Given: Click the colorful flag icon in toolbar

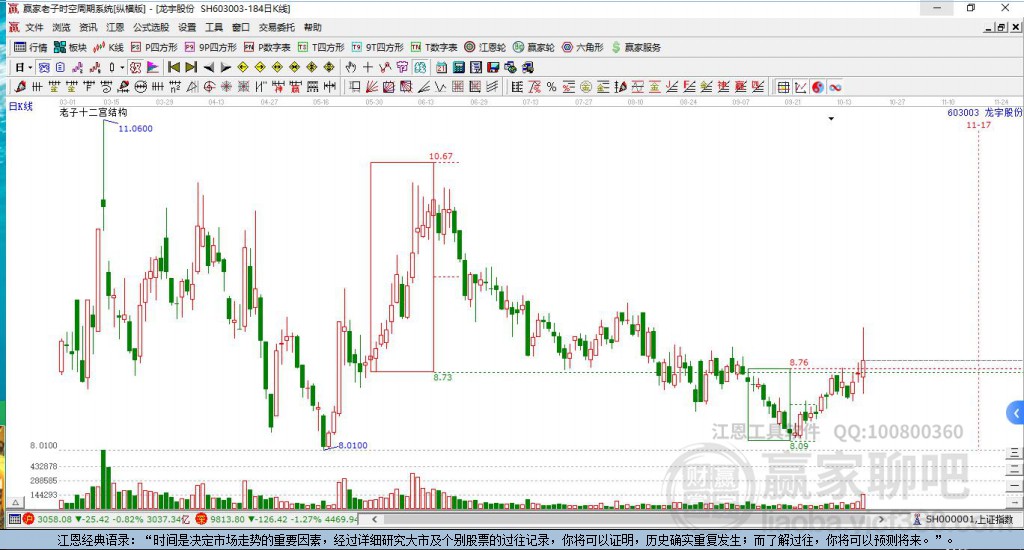Looking at the screenshot, I should pyautogui.click(x=153, y=67).
